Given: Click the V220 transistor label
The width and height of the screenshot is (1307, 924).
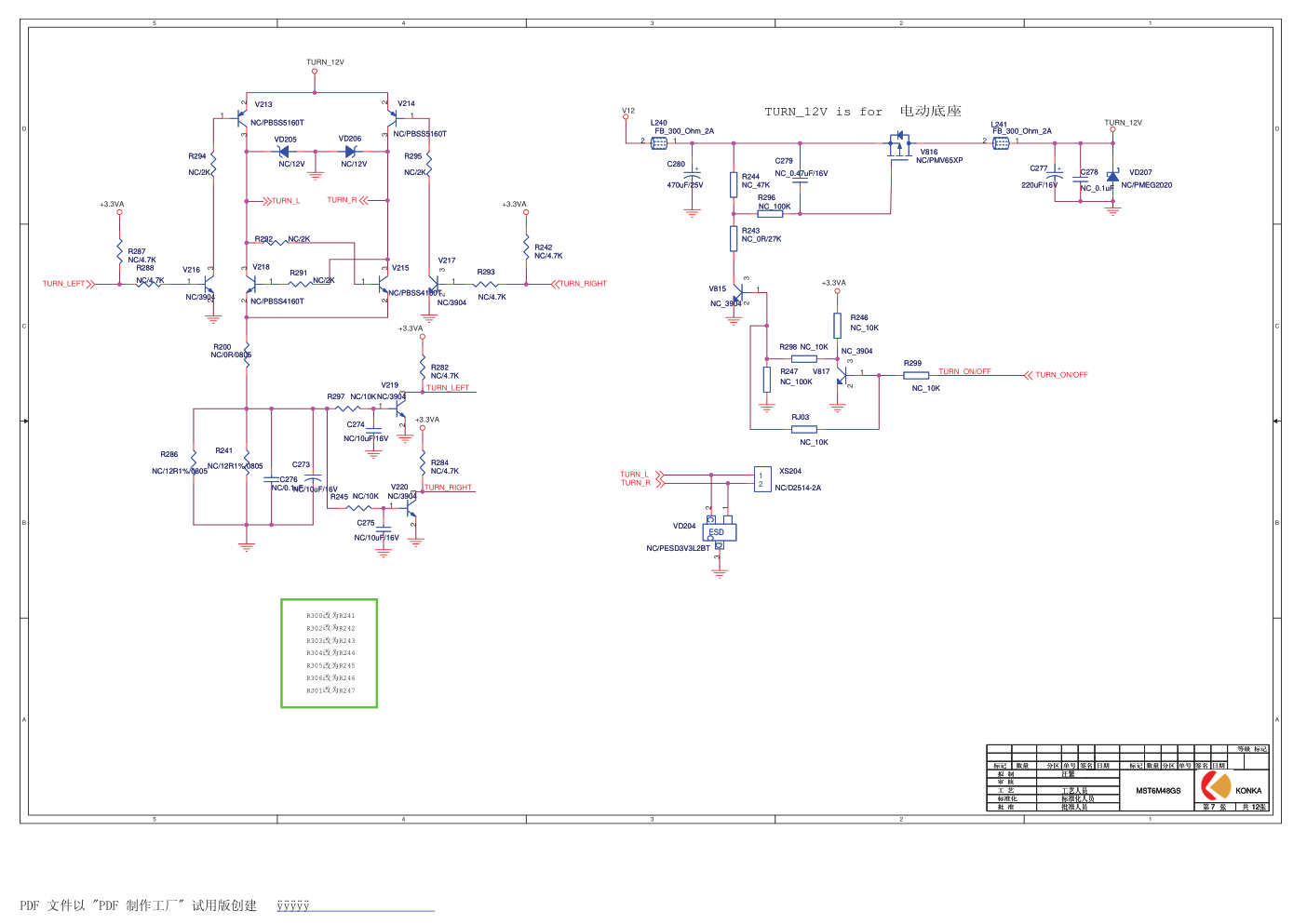Looking at the screenshot, I should (399, 487).
